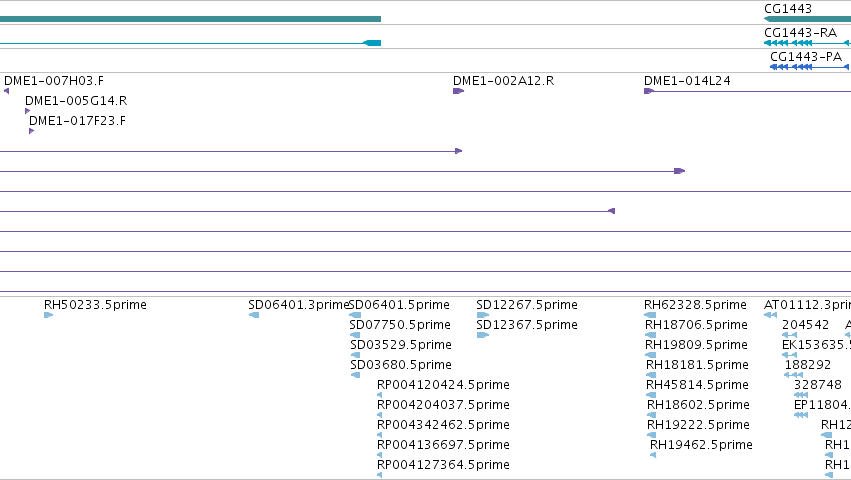Viewport: 851px width, 480px height.
Task: Click the SD12367.5prime arrow glyph
Action: click(x=482, y=335)
